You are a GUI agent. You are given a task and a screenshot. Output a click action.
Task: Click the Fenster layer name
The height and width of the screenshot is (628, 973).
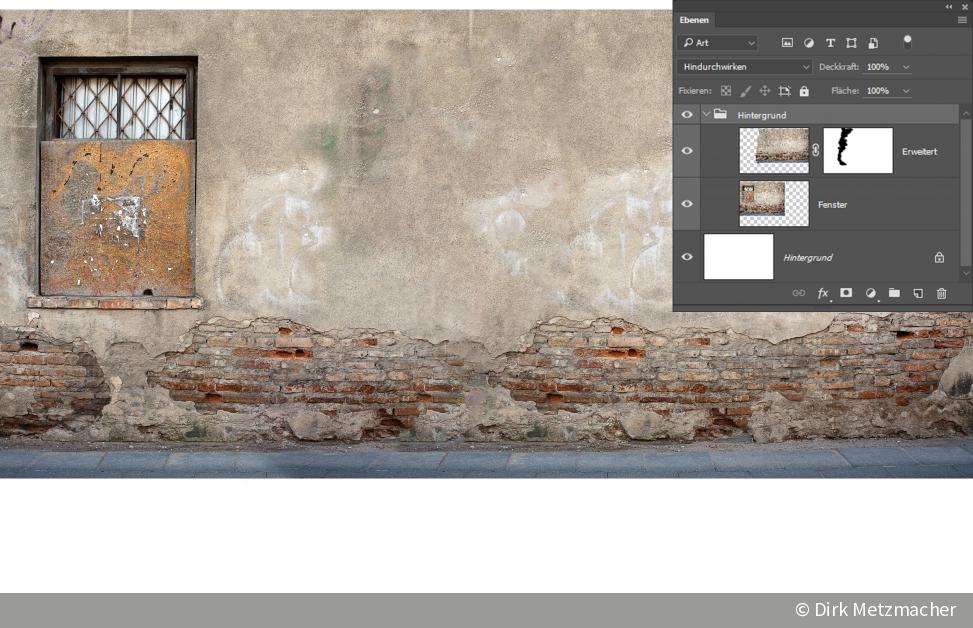[x=832, y=204]
